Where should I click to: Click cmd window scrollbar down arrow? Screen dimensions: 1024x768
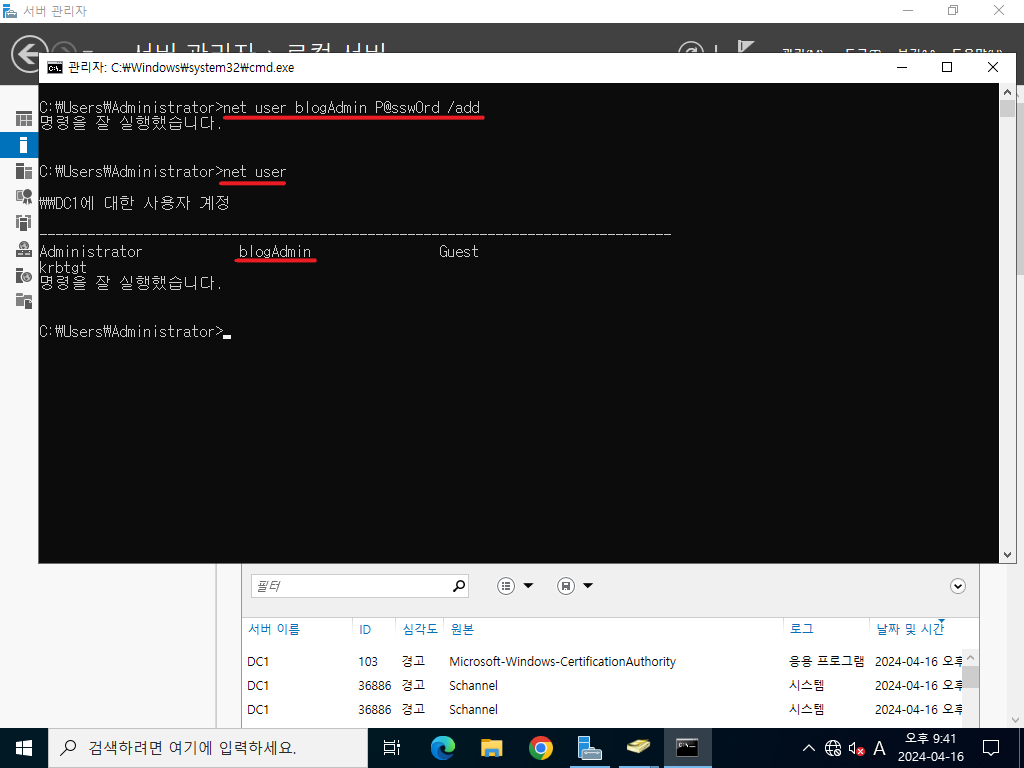click(1007, 555)
